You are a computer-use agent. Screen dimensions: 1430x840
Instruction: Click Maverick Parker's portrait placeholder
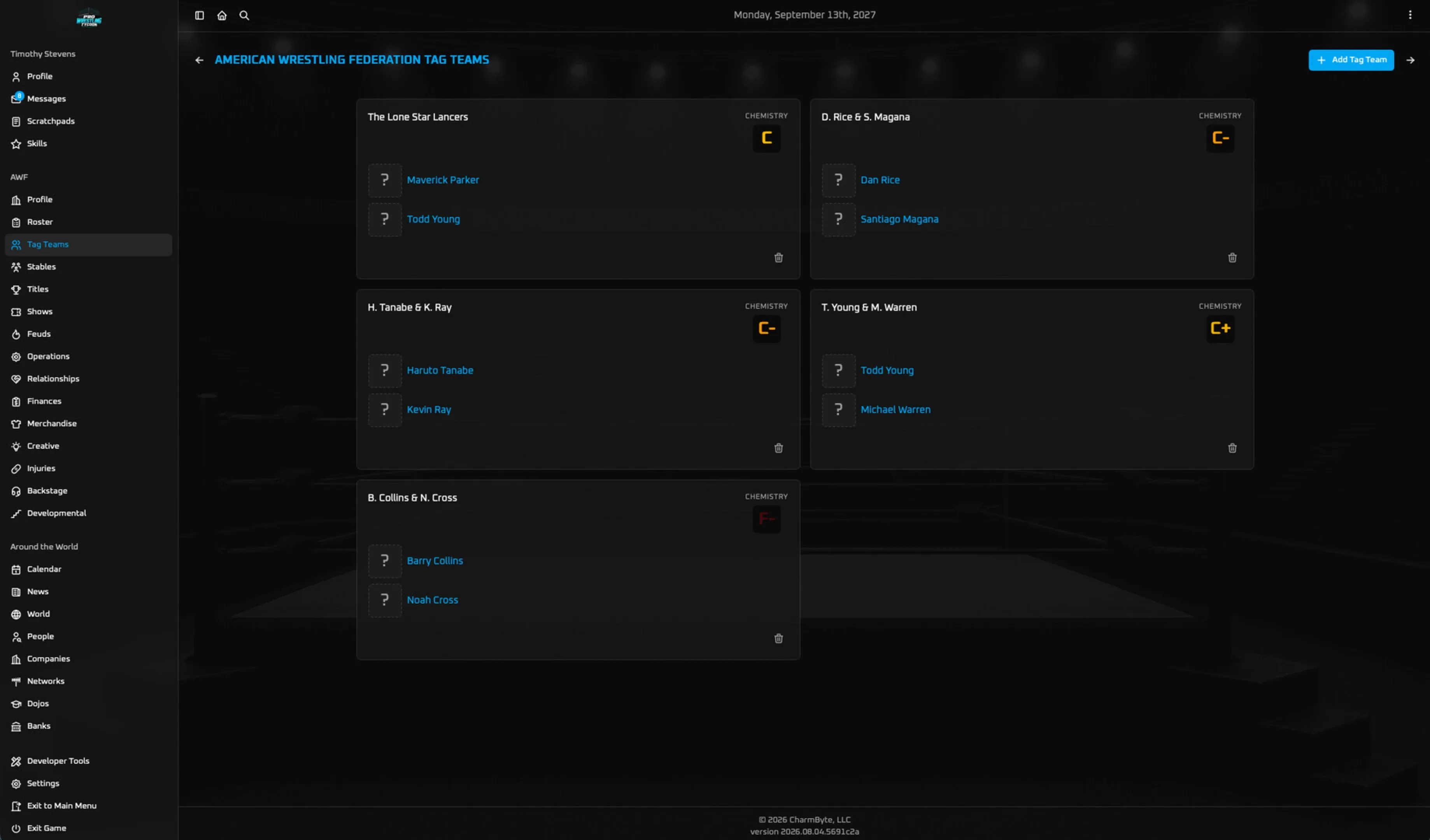[x=385, y=180]
